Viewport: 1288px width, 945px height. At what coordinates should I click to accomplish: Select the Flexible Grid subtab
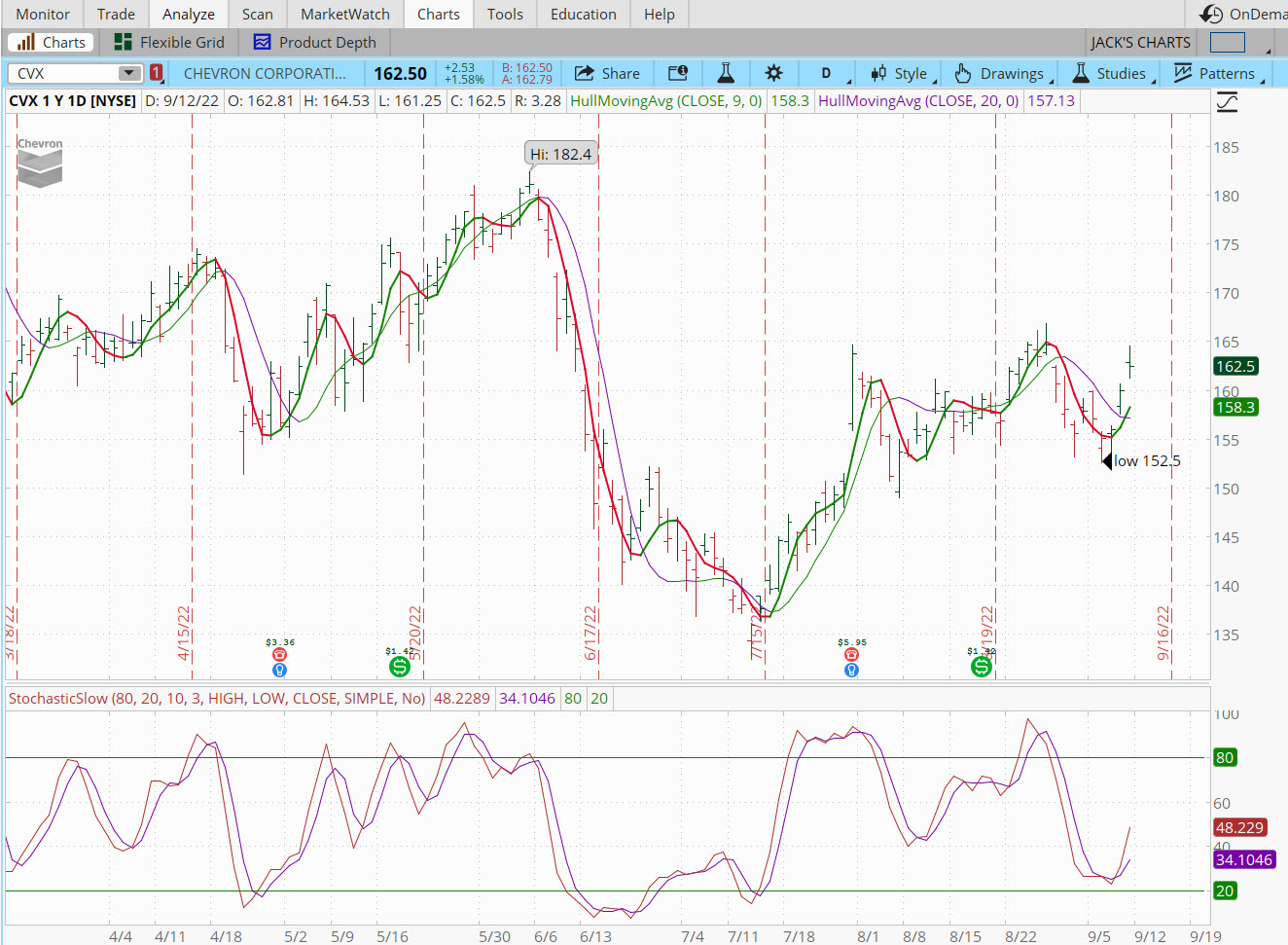tap(169, 42)
